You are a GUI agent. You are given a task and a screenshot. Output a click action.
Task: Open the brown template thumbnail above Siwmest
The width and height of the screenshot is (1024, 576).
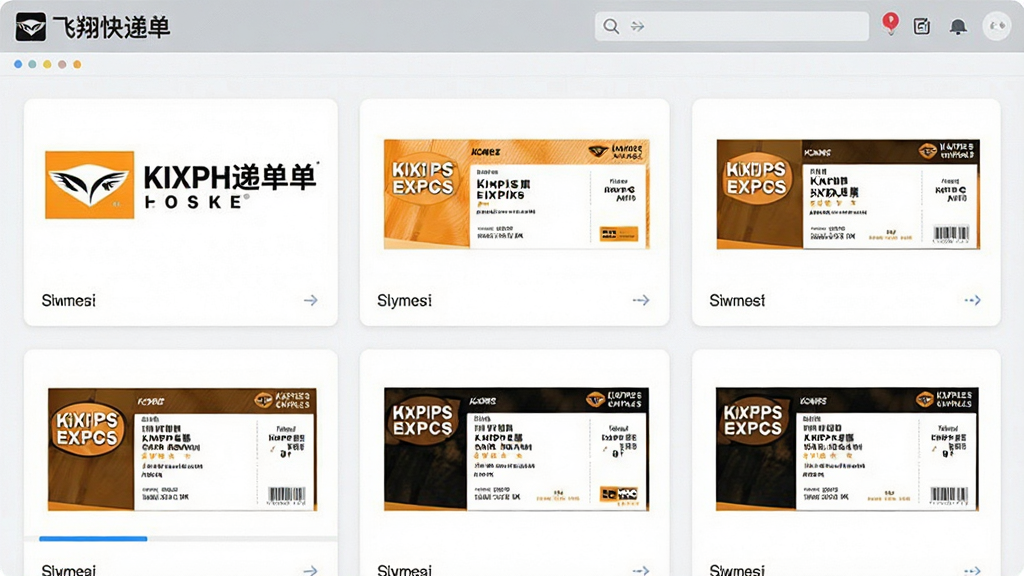click(848, 194)
